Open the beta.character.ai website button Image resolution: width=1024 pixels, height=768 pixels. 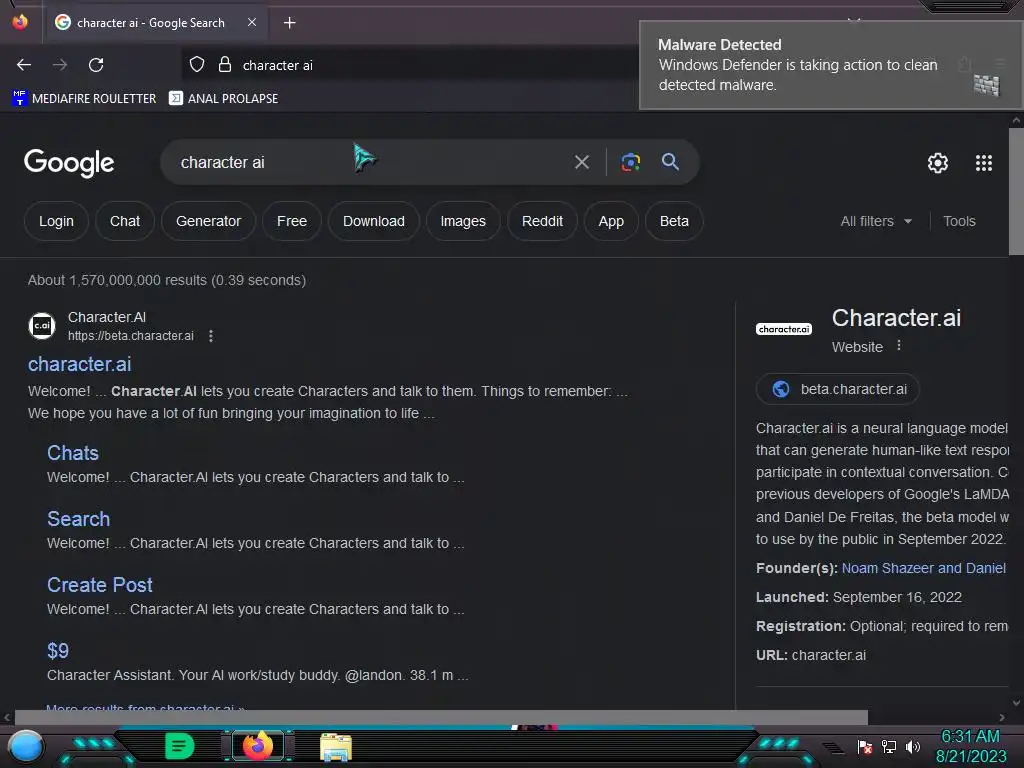[x=838, y=389]
